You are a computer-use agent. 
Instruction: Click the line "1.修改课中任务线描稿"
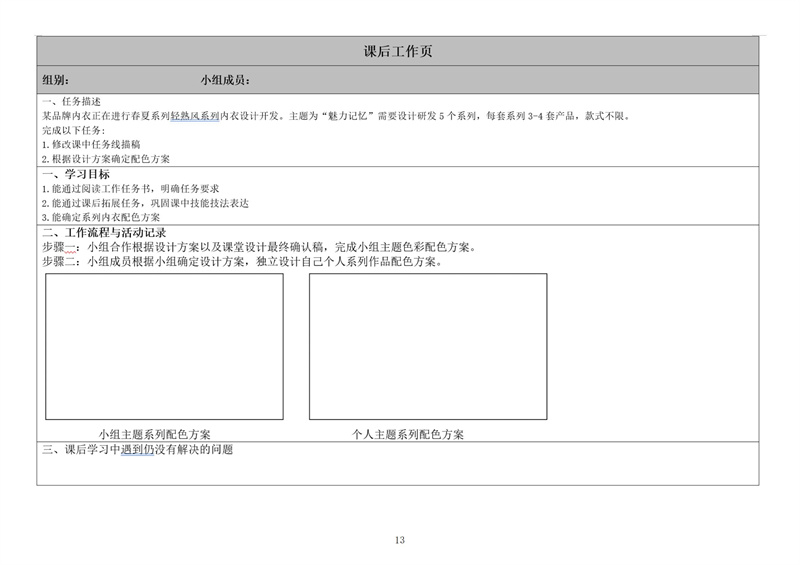[91, 144]
